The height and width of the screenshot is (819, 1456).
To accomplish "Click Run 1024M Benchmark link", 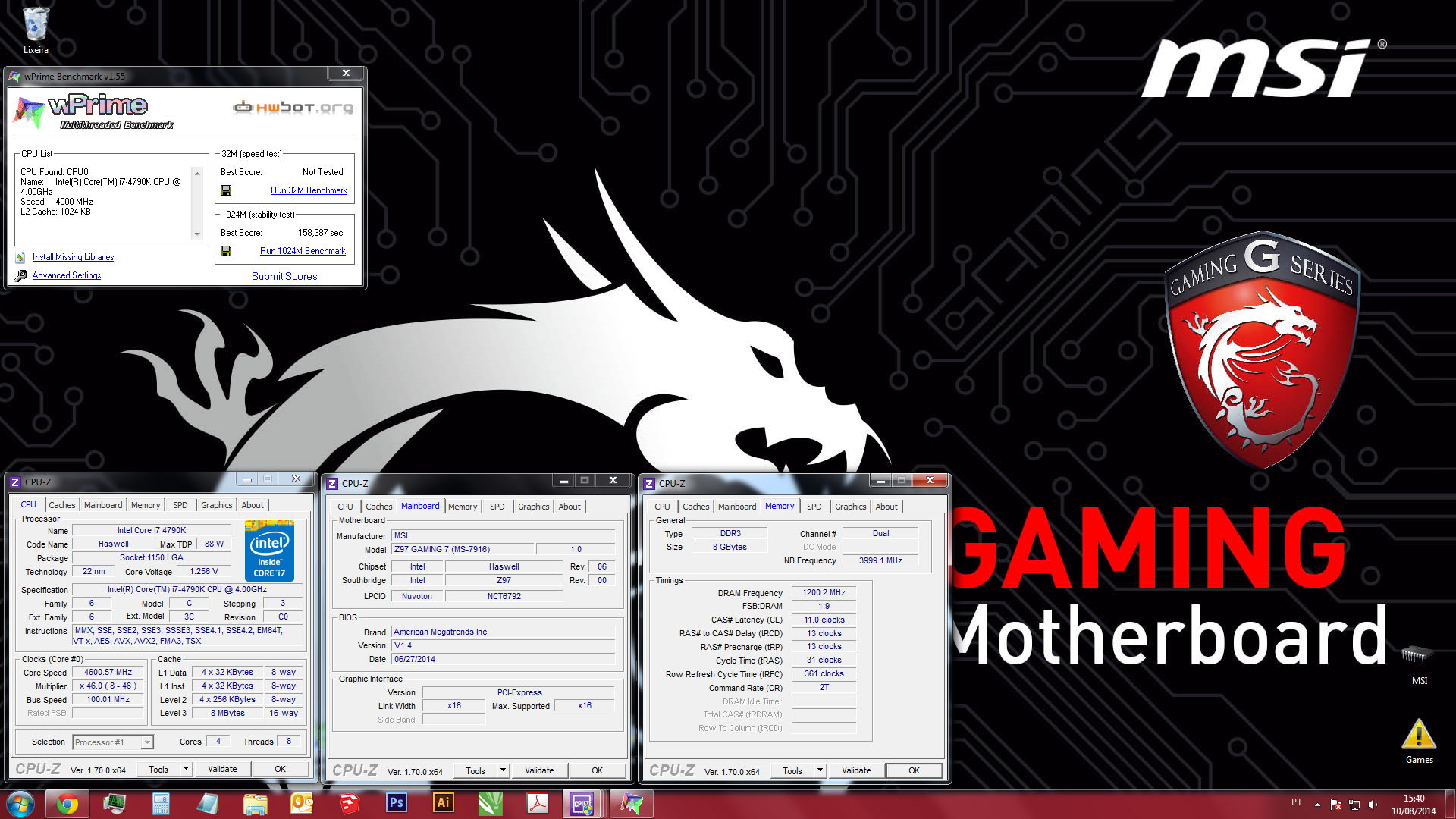I will pos(303,251).
